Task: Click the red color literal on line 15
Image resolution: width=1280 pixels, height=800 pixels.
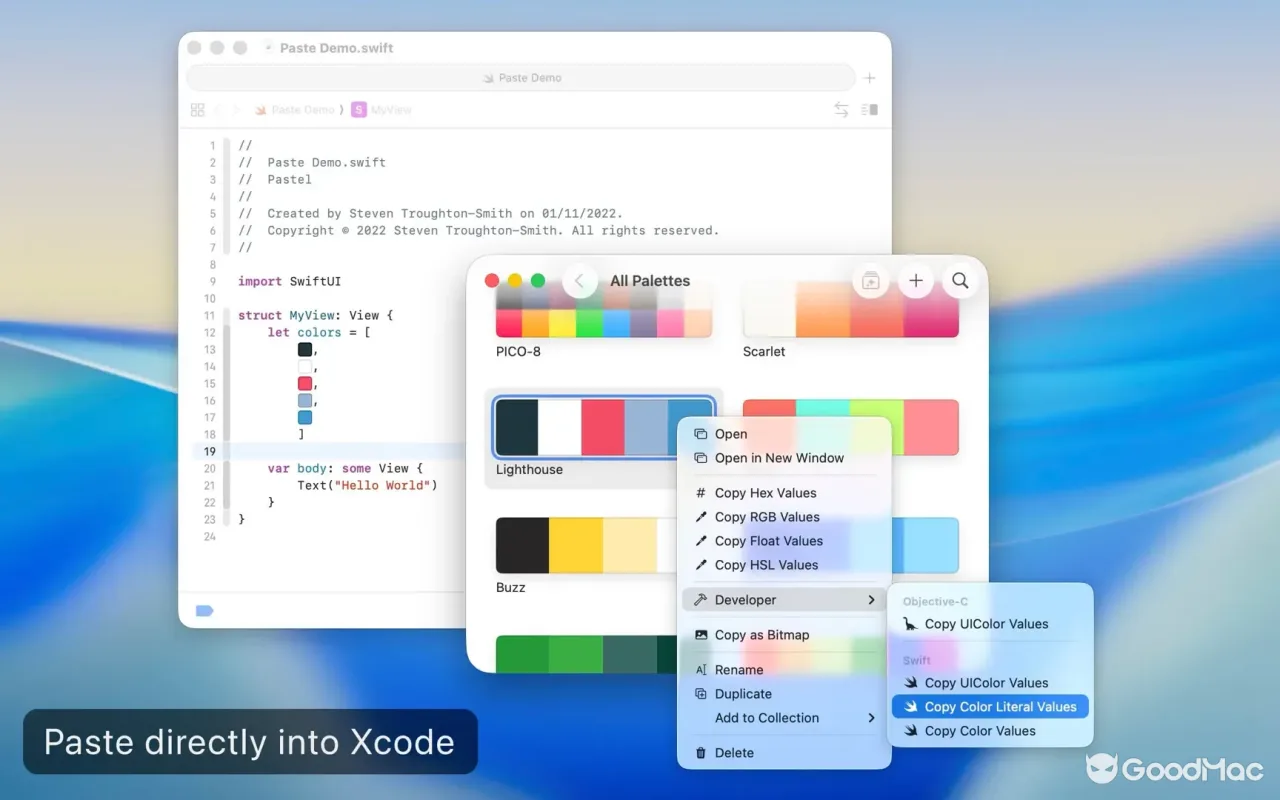Action: pos(305,384)
